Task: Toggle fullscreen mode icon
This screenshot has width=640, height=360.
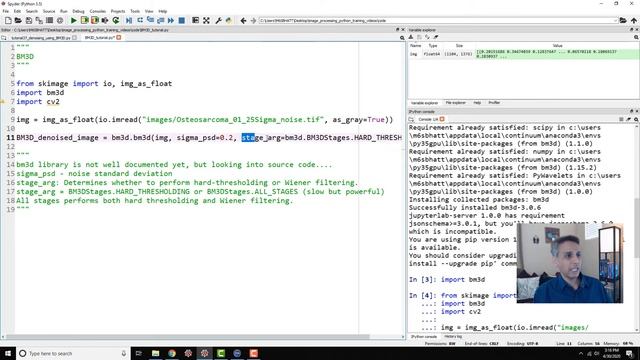Action: point(207,20)
